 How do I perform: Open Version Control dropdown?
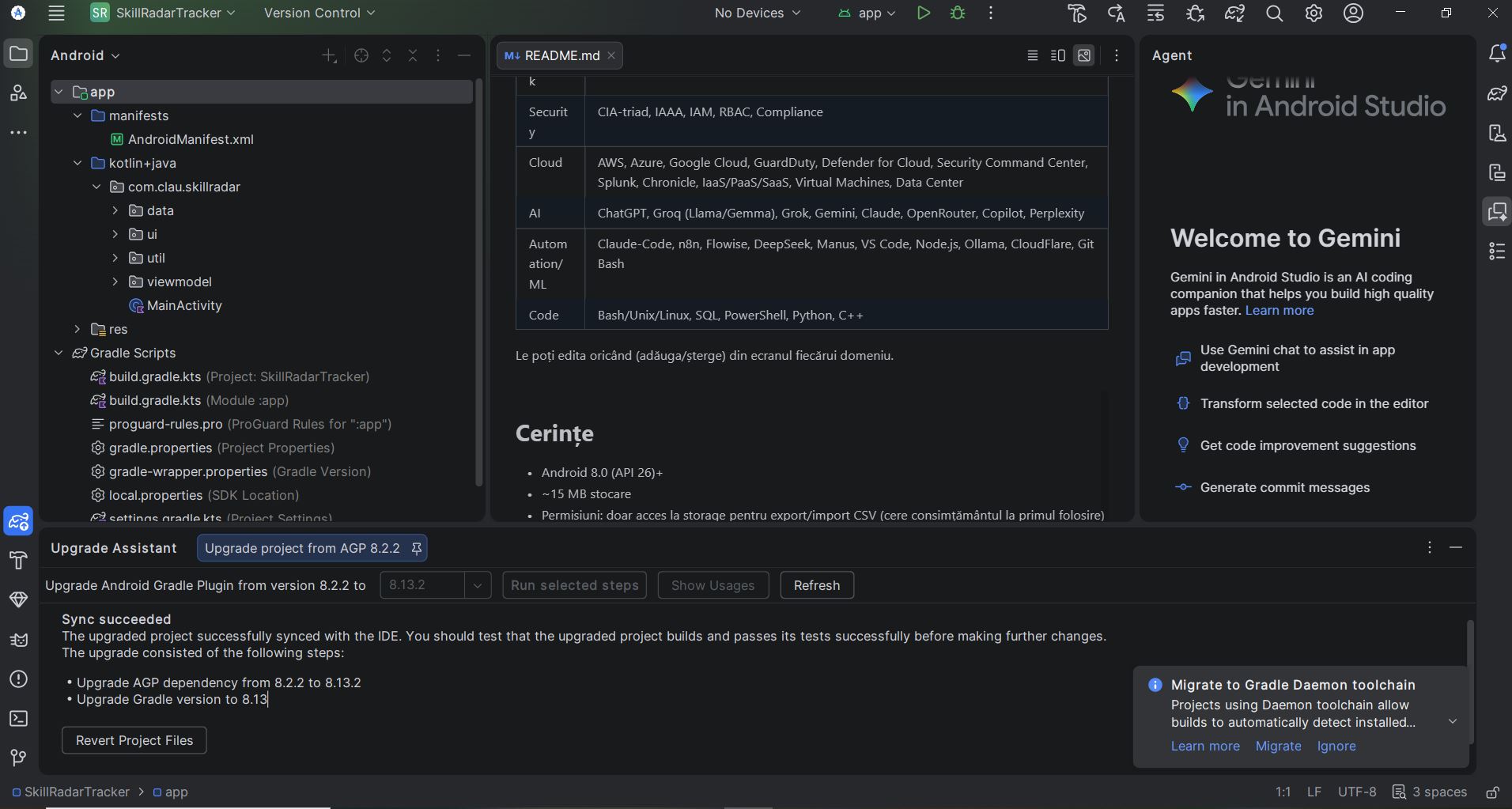(x=319, y=13)
